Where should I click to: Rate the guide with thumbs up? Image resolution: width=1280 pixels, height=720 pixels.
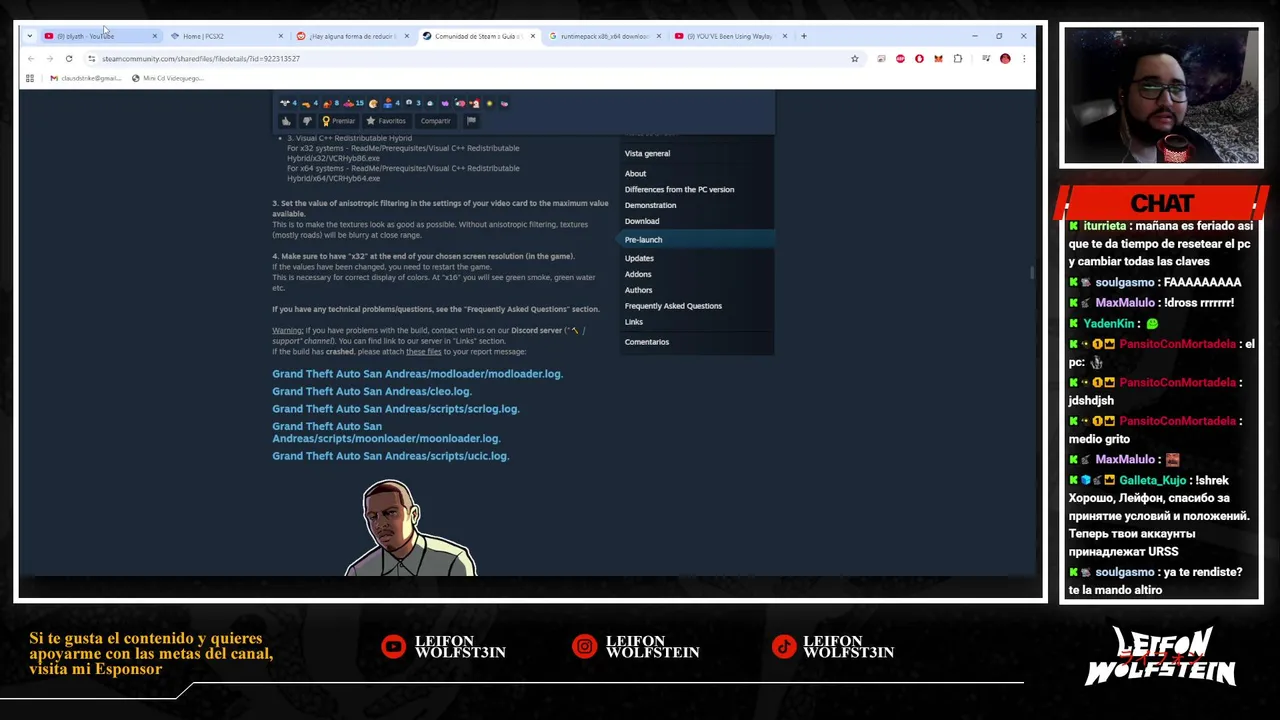(x=286, y=121)
